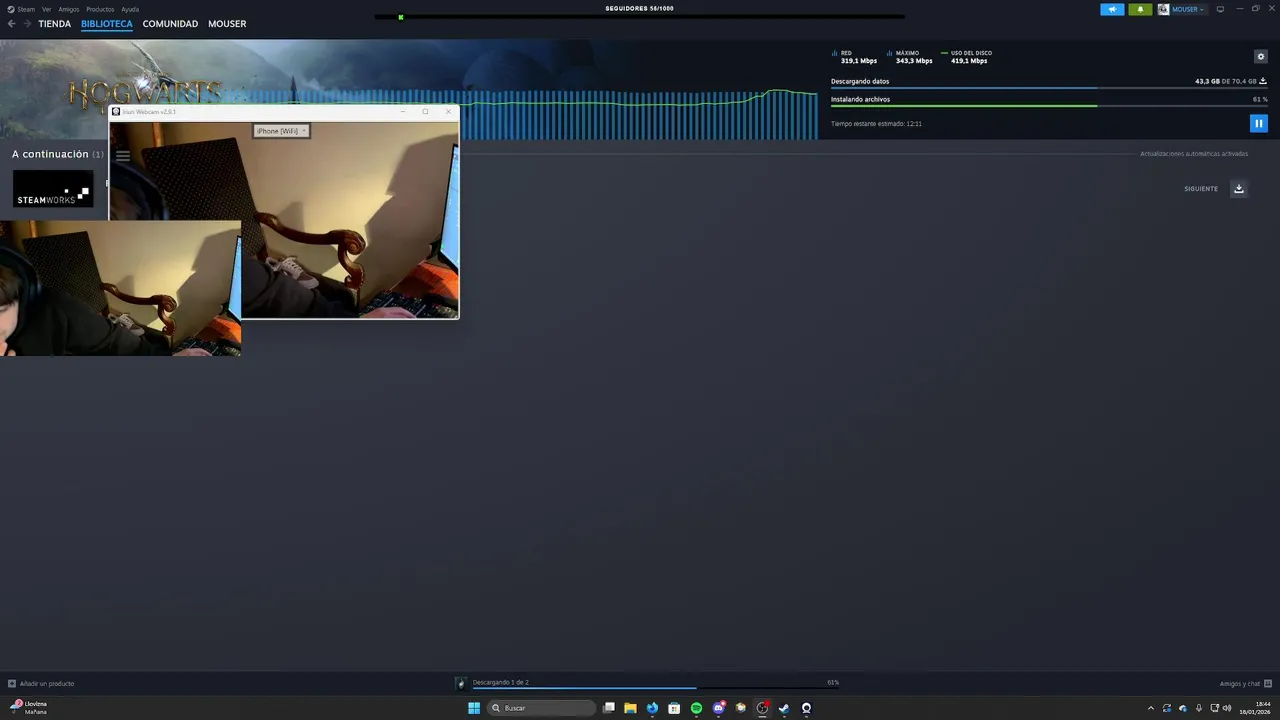Image resolution: width=1280 pixels, height=720 pixels.
Task: Expand the MOUSER account dropdown
Action: coord(1188,9)
